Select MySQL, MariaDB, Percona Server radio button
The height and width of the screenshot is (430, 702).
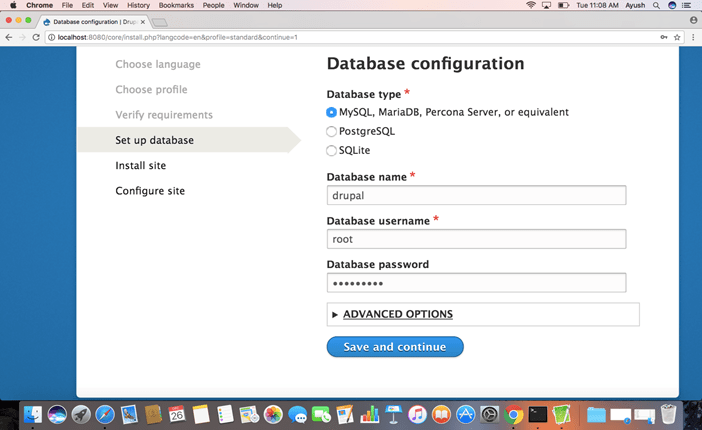click(x=331, y=112)
